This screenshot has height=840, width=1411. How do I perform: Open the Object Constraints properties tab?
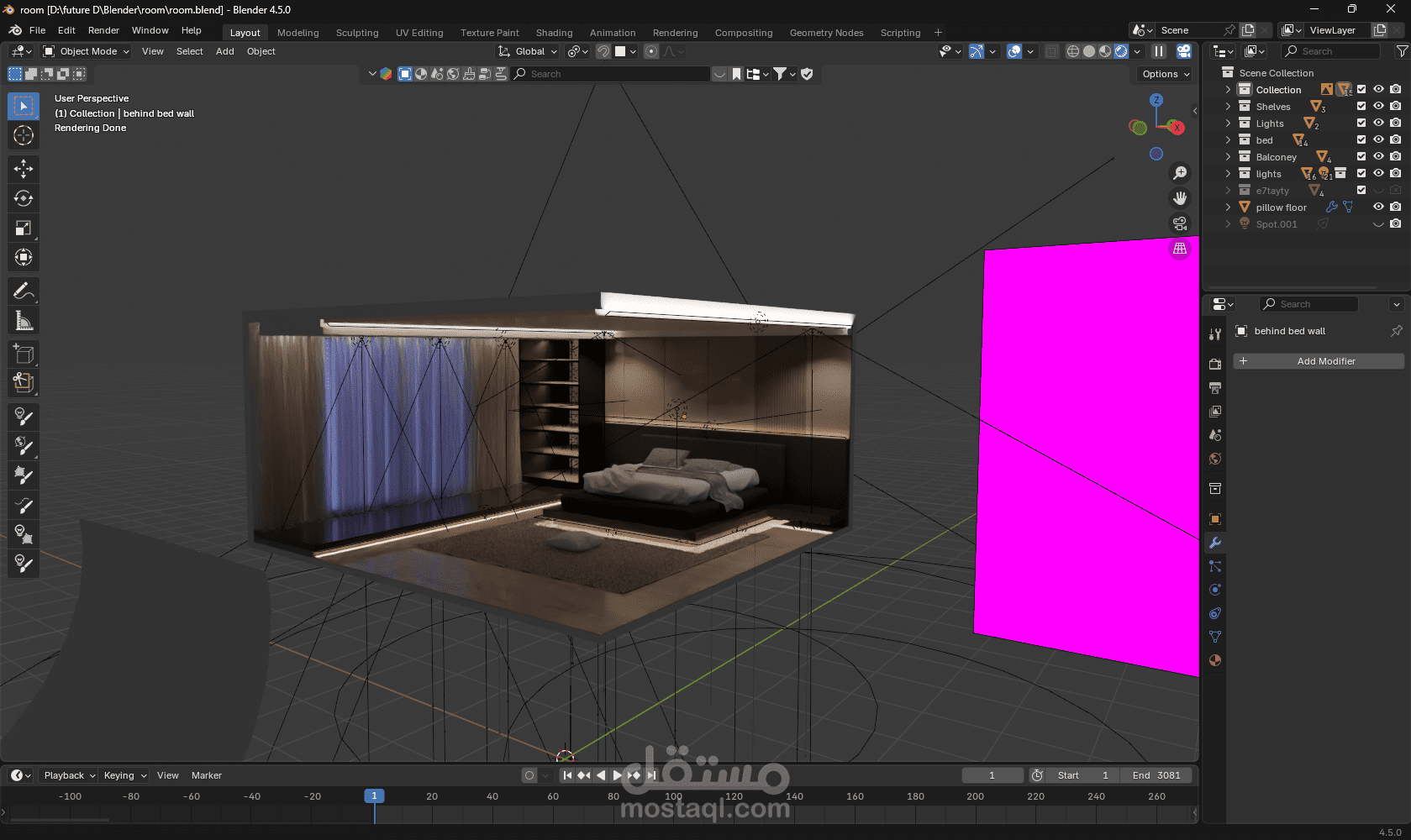point(1215,613)
